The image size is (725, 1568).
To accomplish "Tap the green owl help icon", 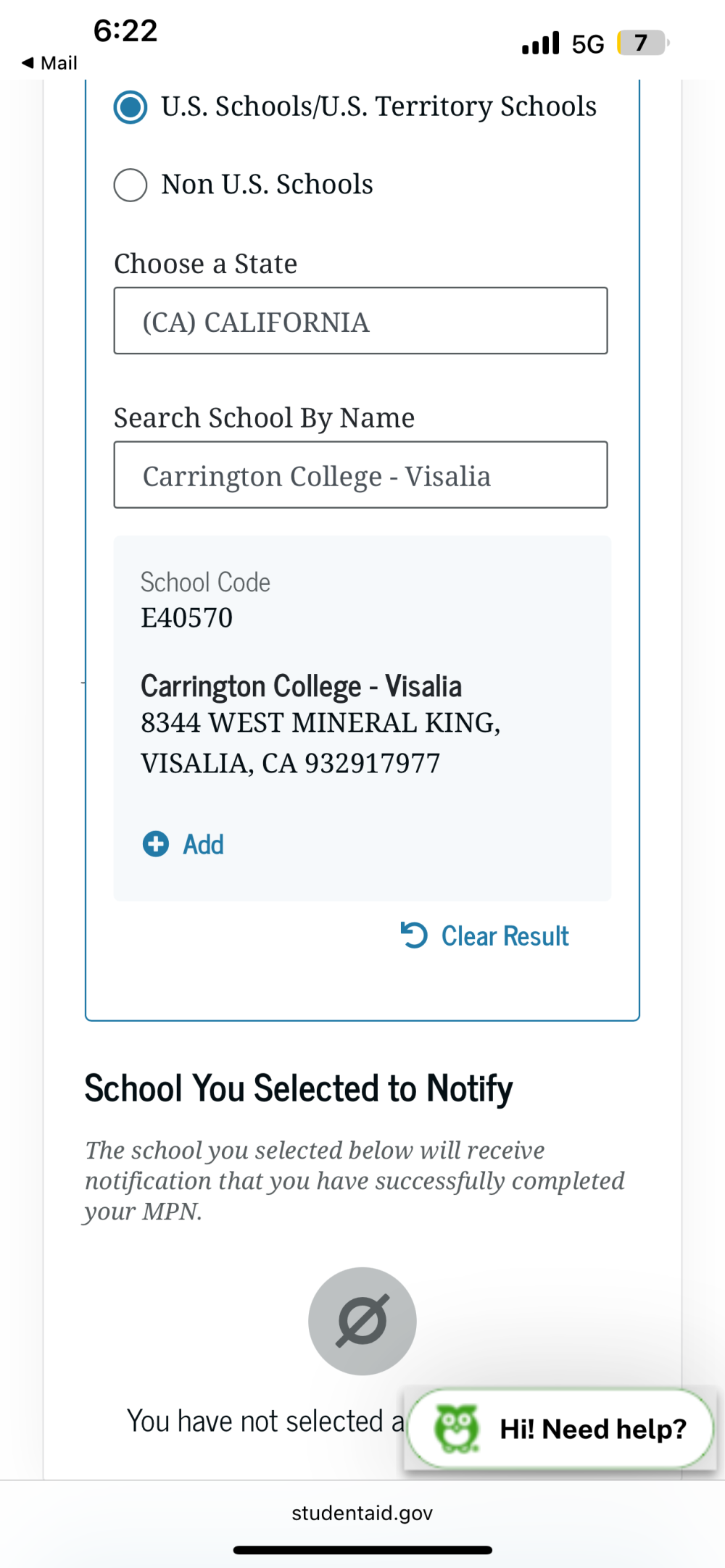I will pyautogui.click(x=456, y=1428).
